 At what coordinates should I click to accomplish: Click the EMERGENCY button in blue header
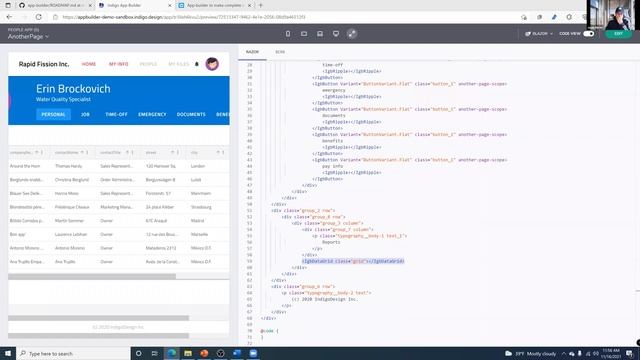coord(152,114)
